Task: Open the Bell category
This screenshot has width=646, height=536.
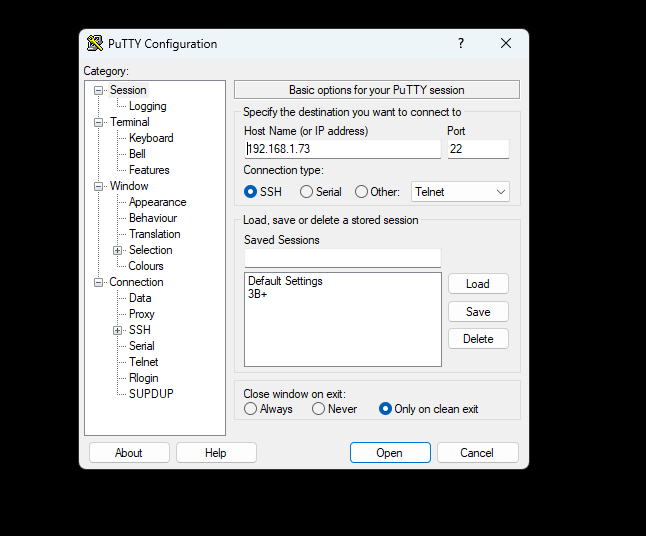Action: coord(137,154)
